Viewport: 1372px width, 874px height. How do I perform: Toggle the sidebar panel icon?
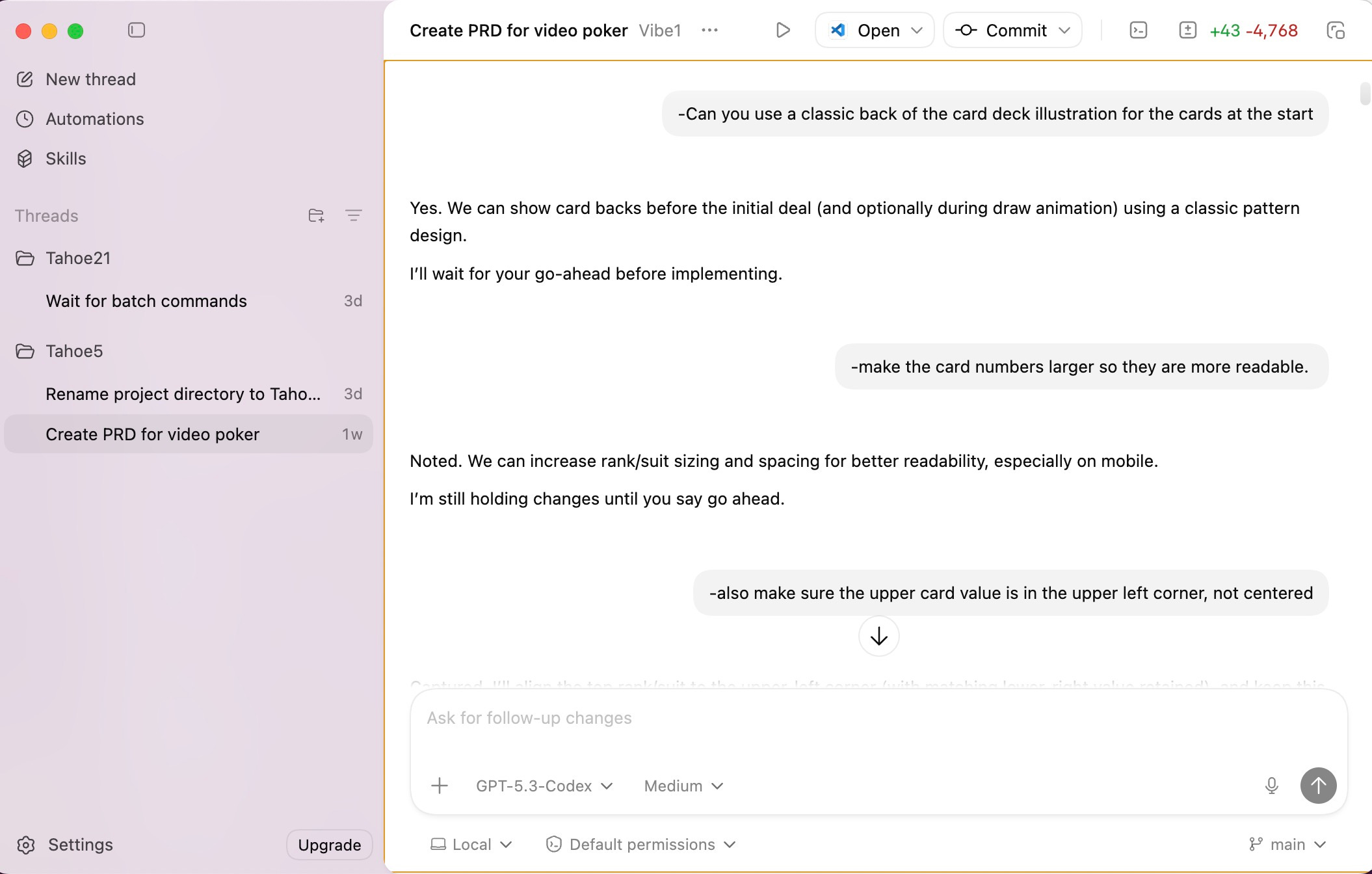tap(137, 31)
